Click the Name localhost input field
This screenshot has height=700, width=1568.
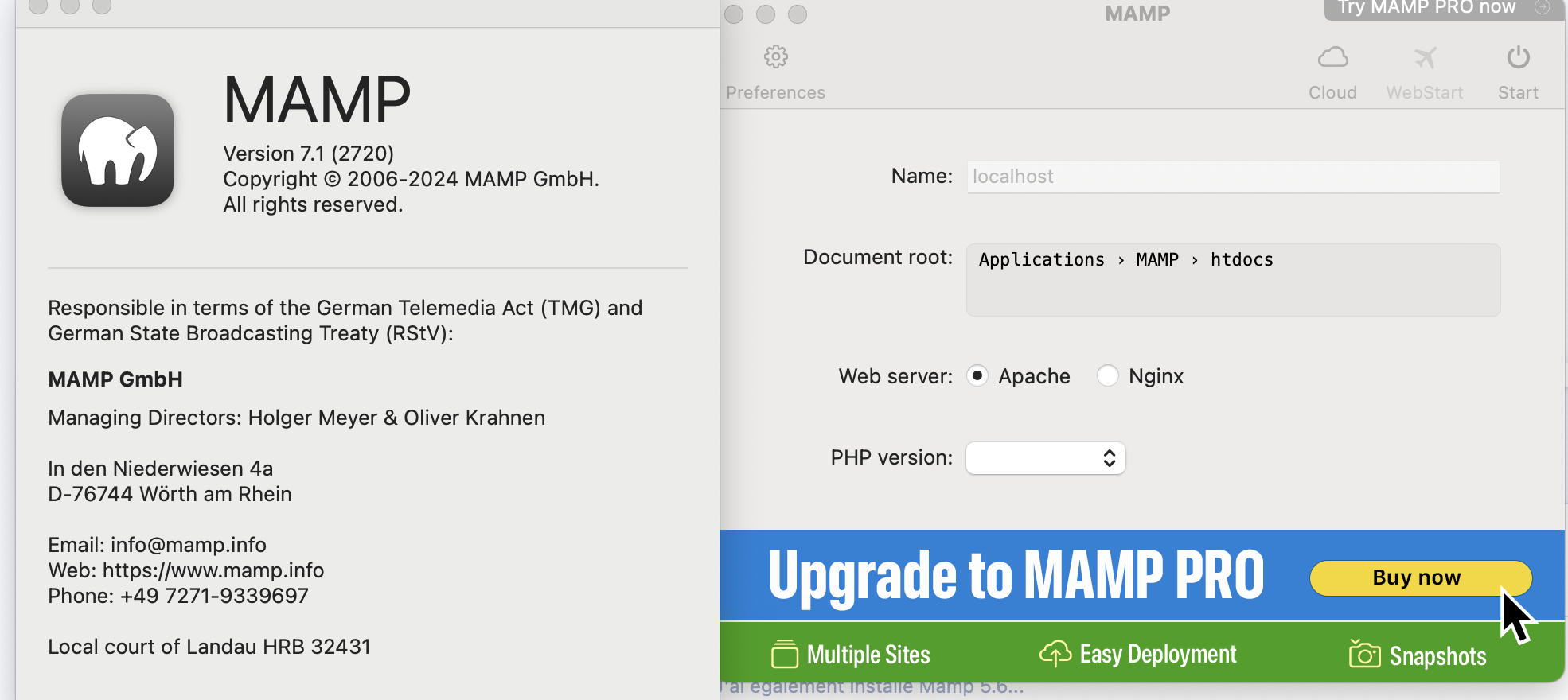(x=1233, y=177)
